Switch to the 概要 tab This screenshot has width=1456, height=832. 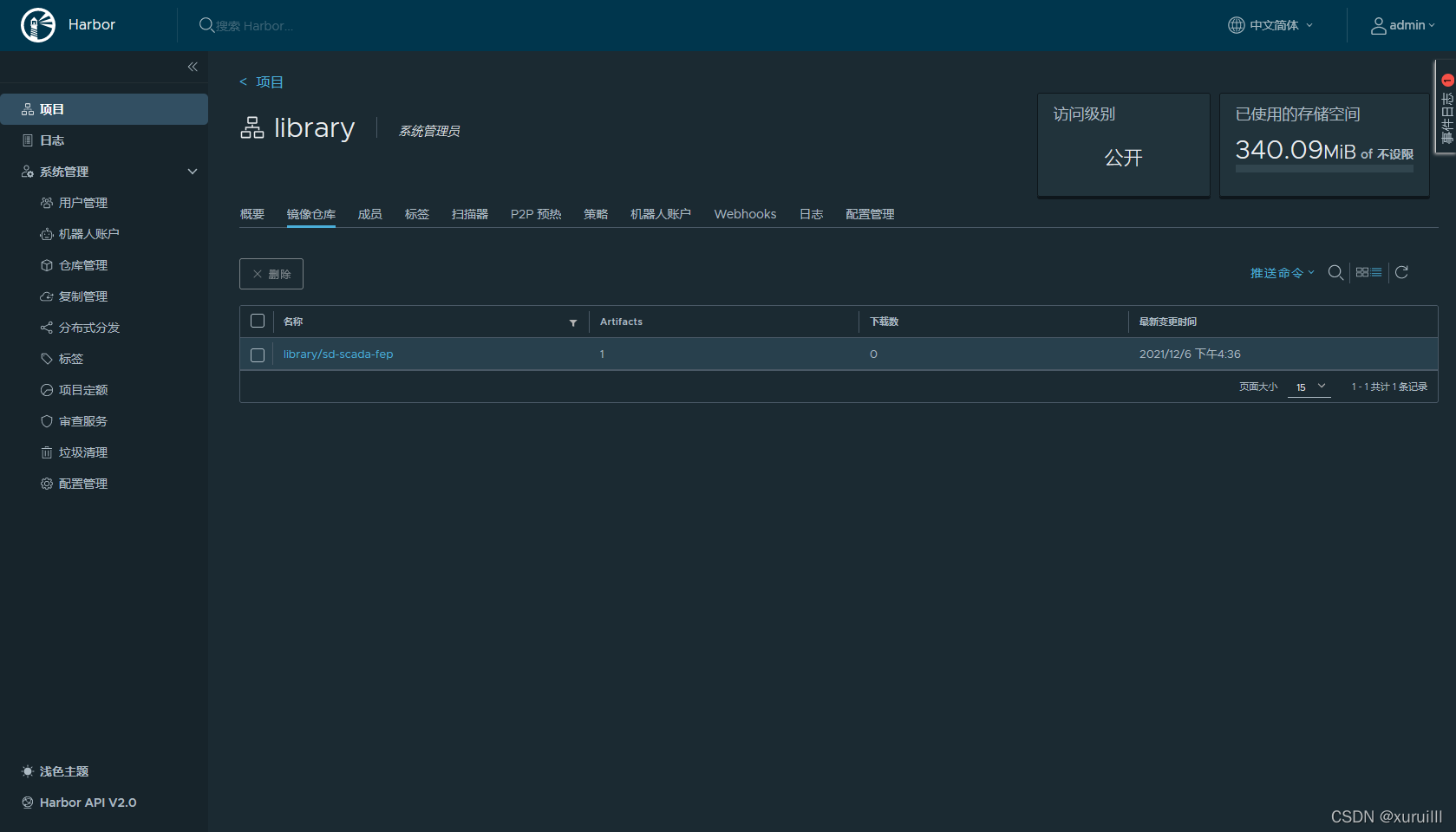pos(252,214)
